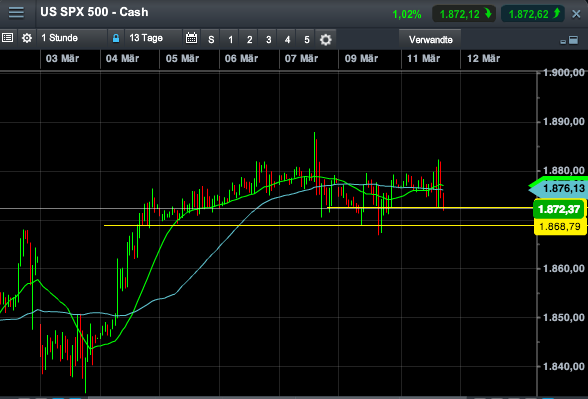The width and height of the screenshot is (588, 399).
Task: Select chart preset 5
Action: [306, 39]
